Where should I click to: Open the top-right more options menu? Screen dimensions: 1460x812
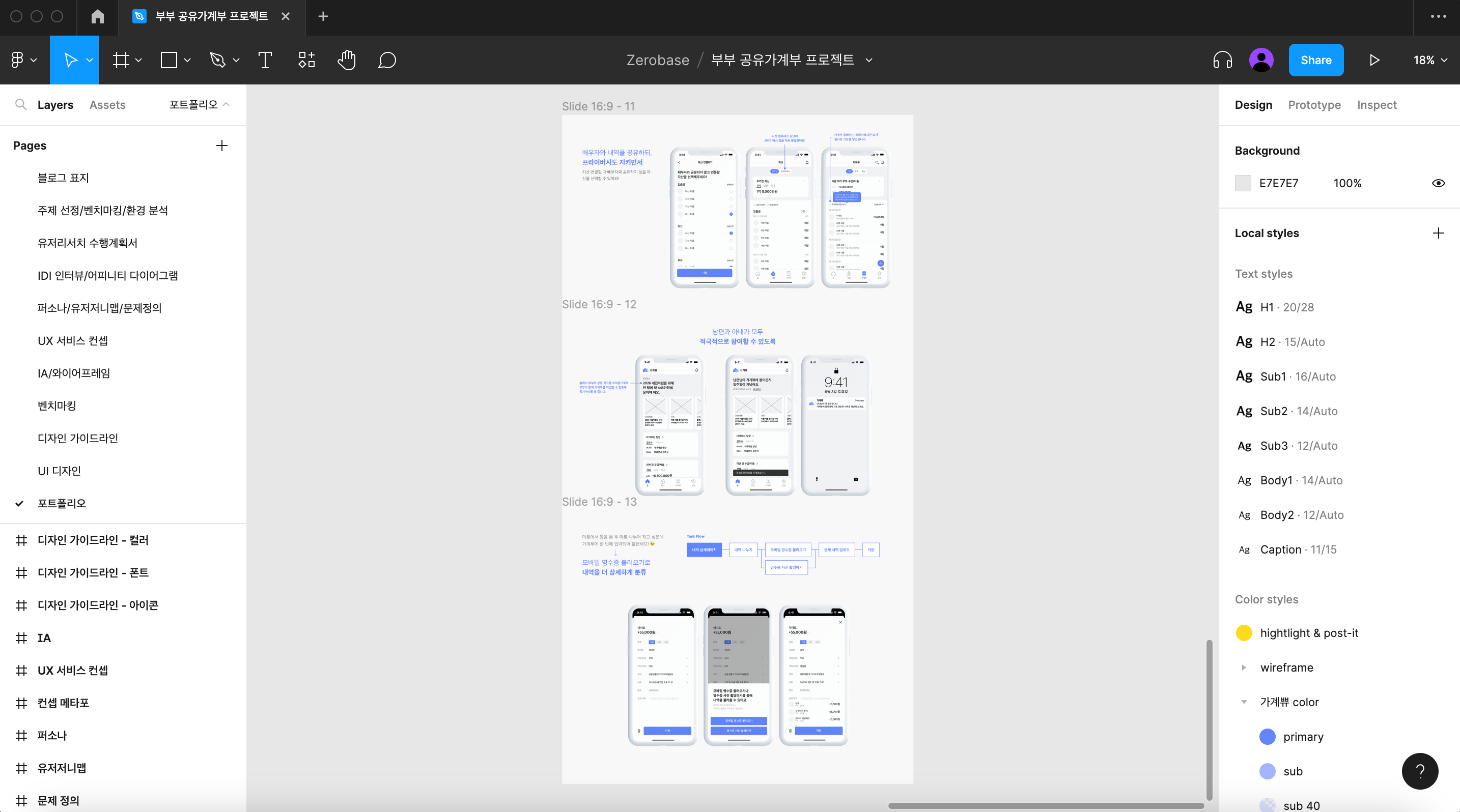pos(1438,16)
